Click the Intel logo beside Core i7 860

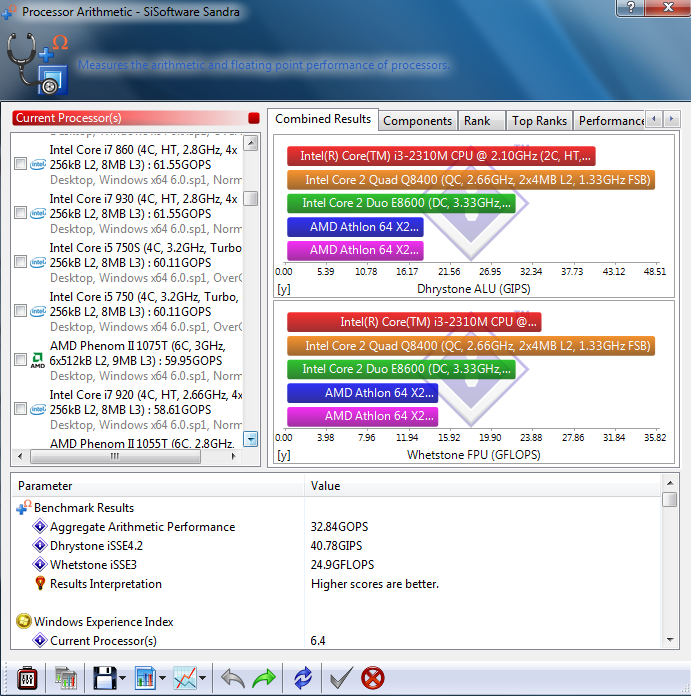point(38,164)
